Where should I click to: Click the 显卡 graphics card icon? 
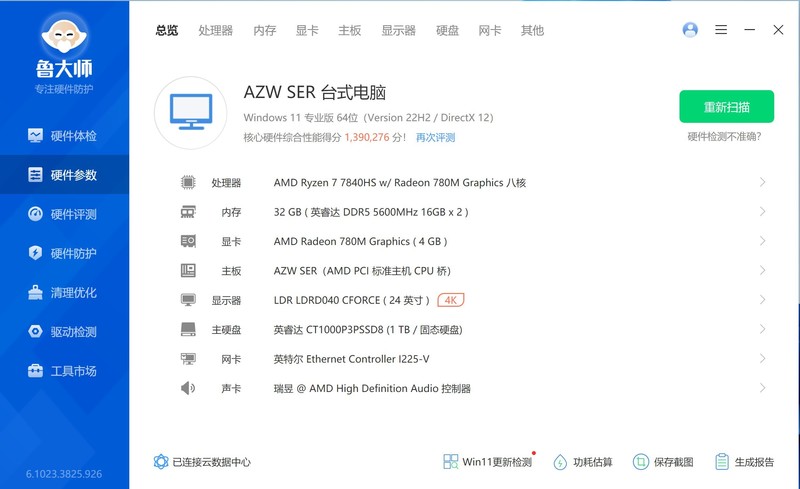[188, 241]
